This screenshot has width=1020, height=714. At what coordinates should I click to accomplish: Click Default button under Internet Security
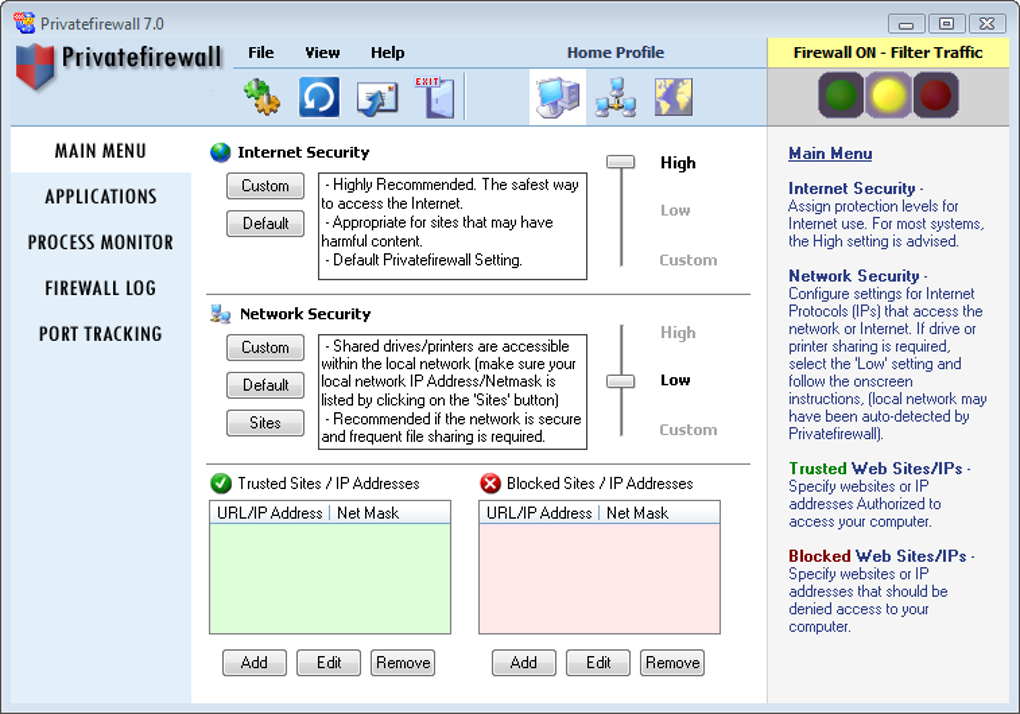tap(265, 224)
